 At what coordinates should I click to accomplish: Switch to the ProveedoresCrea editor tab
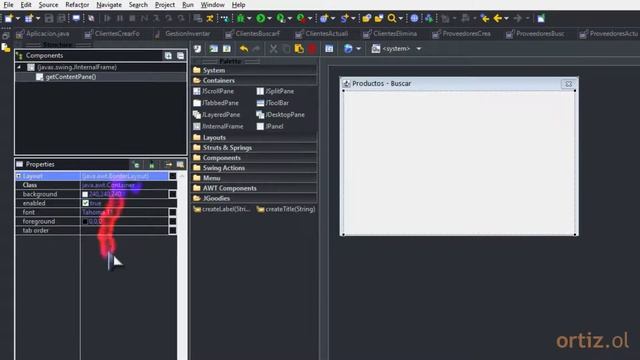462,34
